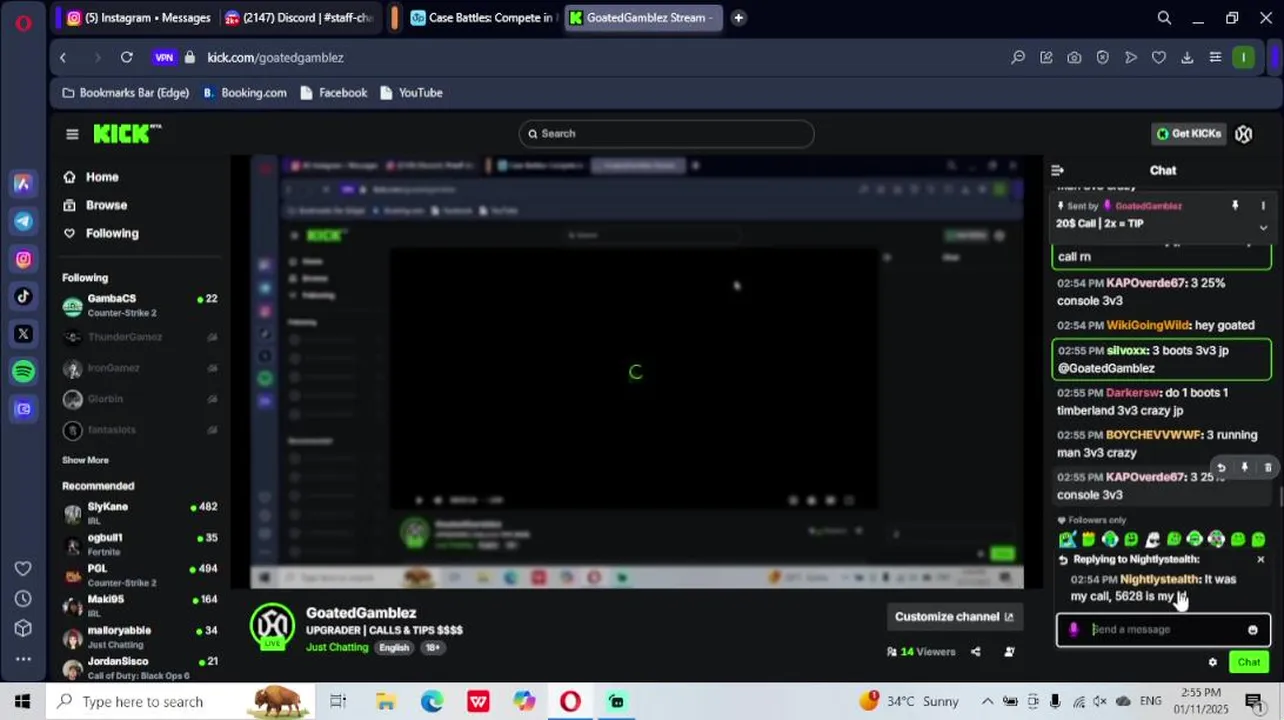Viewport: 1284px width, 720px height.
Task: Switch to the Discord staff-chat tab
Action: click(x=299, y=17)
